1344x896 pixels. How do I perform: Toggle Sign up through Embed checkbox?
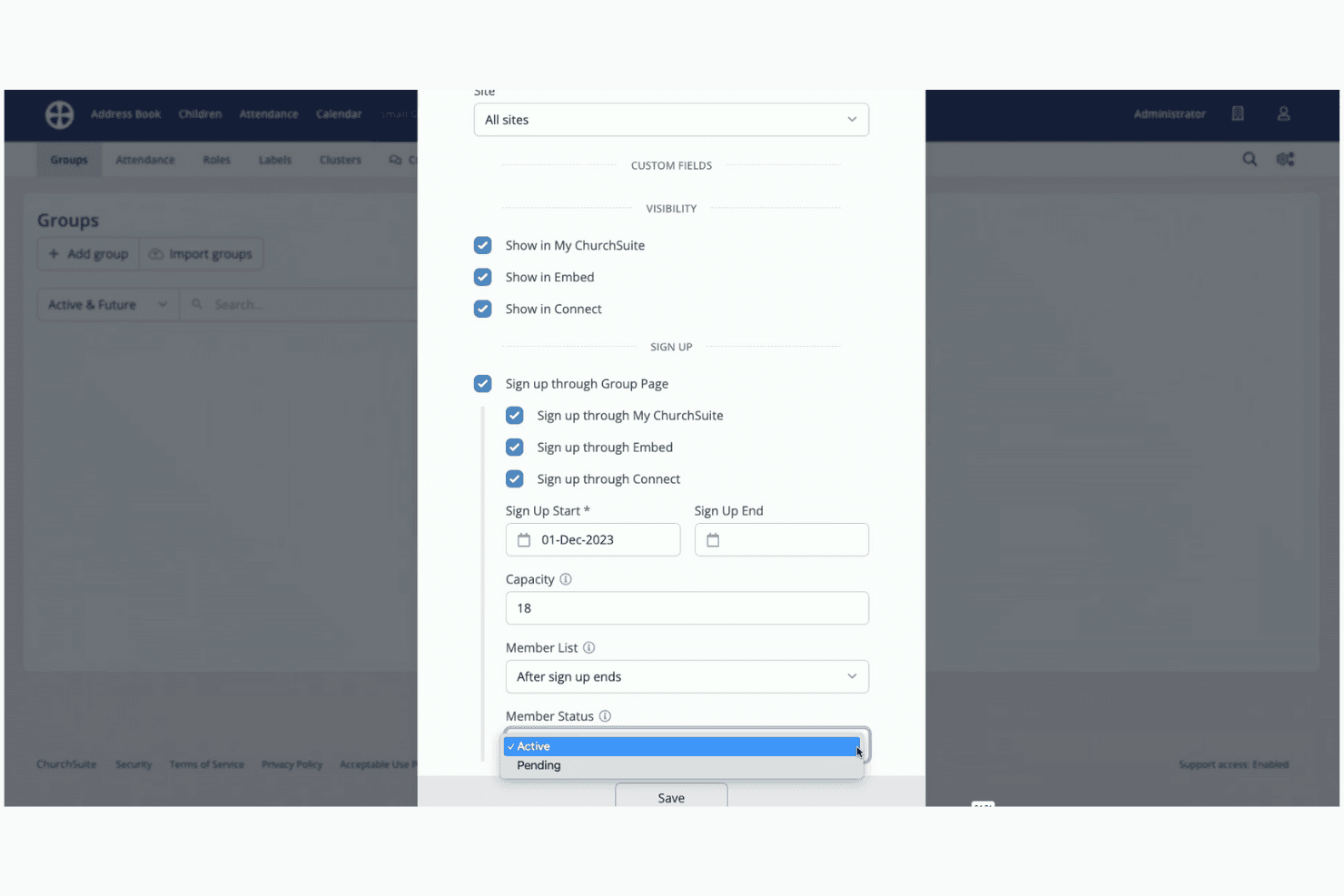tap(515, 448)
